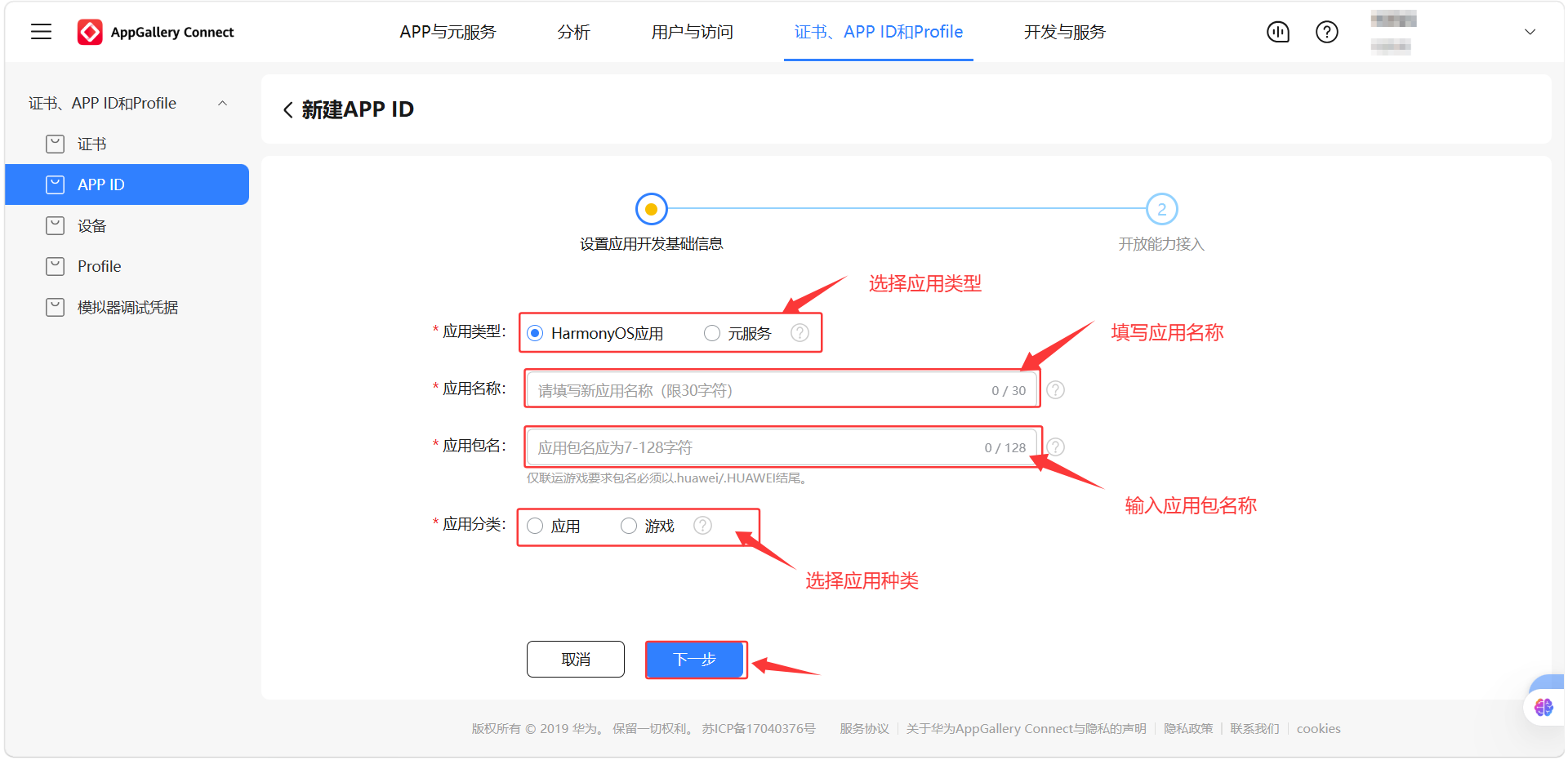Click the 模拟器调试凭据 sidebar icon
The height and width of the screenshot is (760, 1568).
tap(55, 308)
